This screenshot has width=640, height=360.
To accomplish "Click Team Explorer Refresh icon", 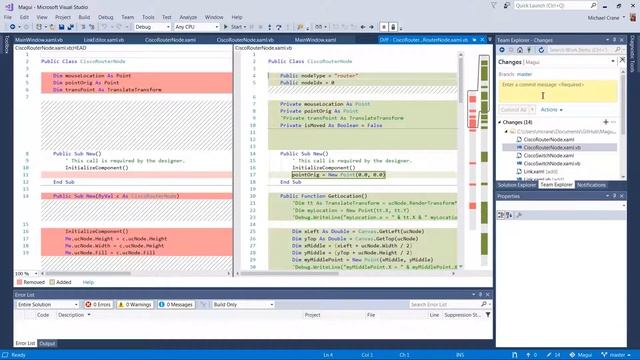I will [541, 50].
